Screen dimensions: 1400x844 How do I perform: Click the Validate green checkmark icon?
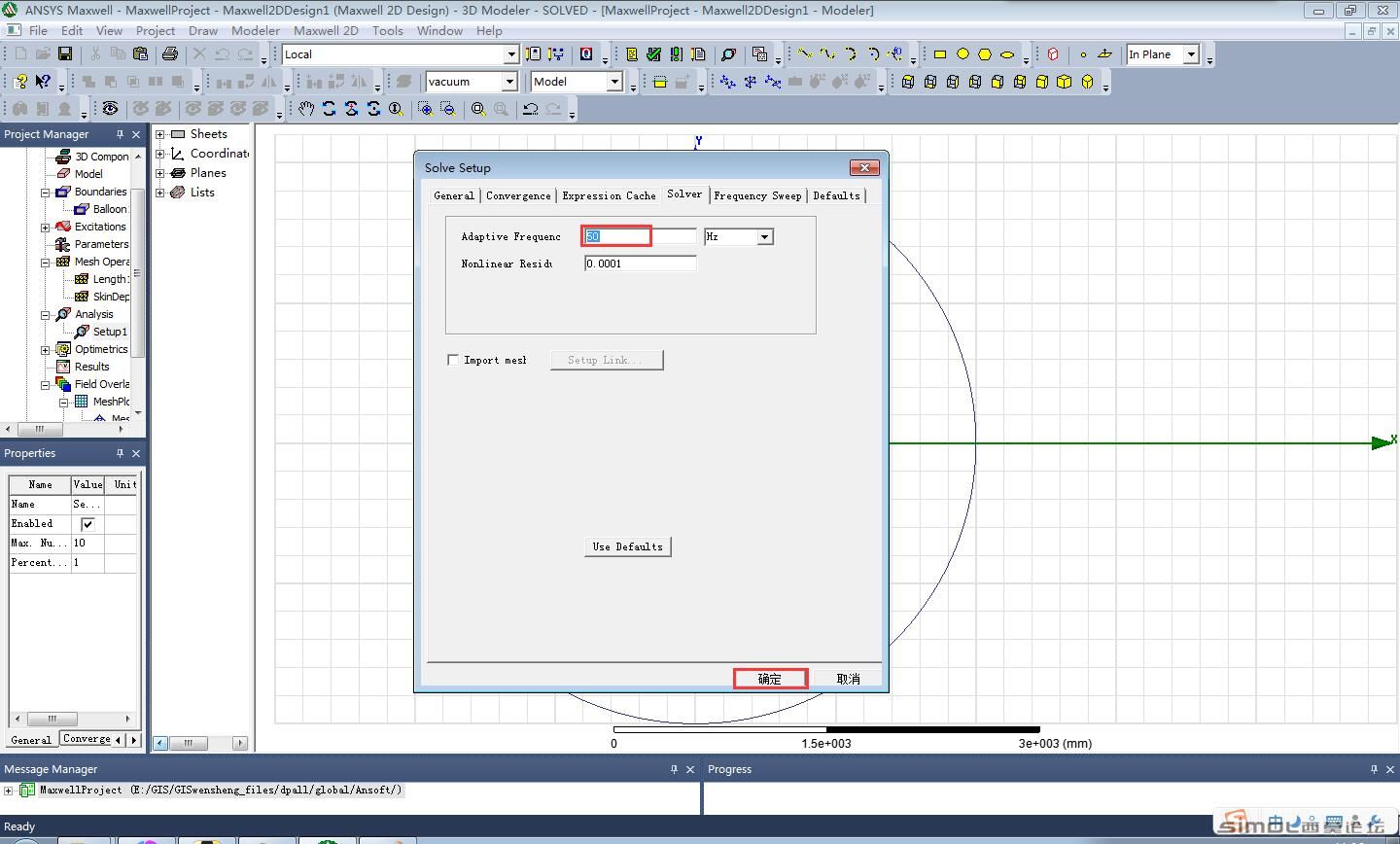pos(653,53)
